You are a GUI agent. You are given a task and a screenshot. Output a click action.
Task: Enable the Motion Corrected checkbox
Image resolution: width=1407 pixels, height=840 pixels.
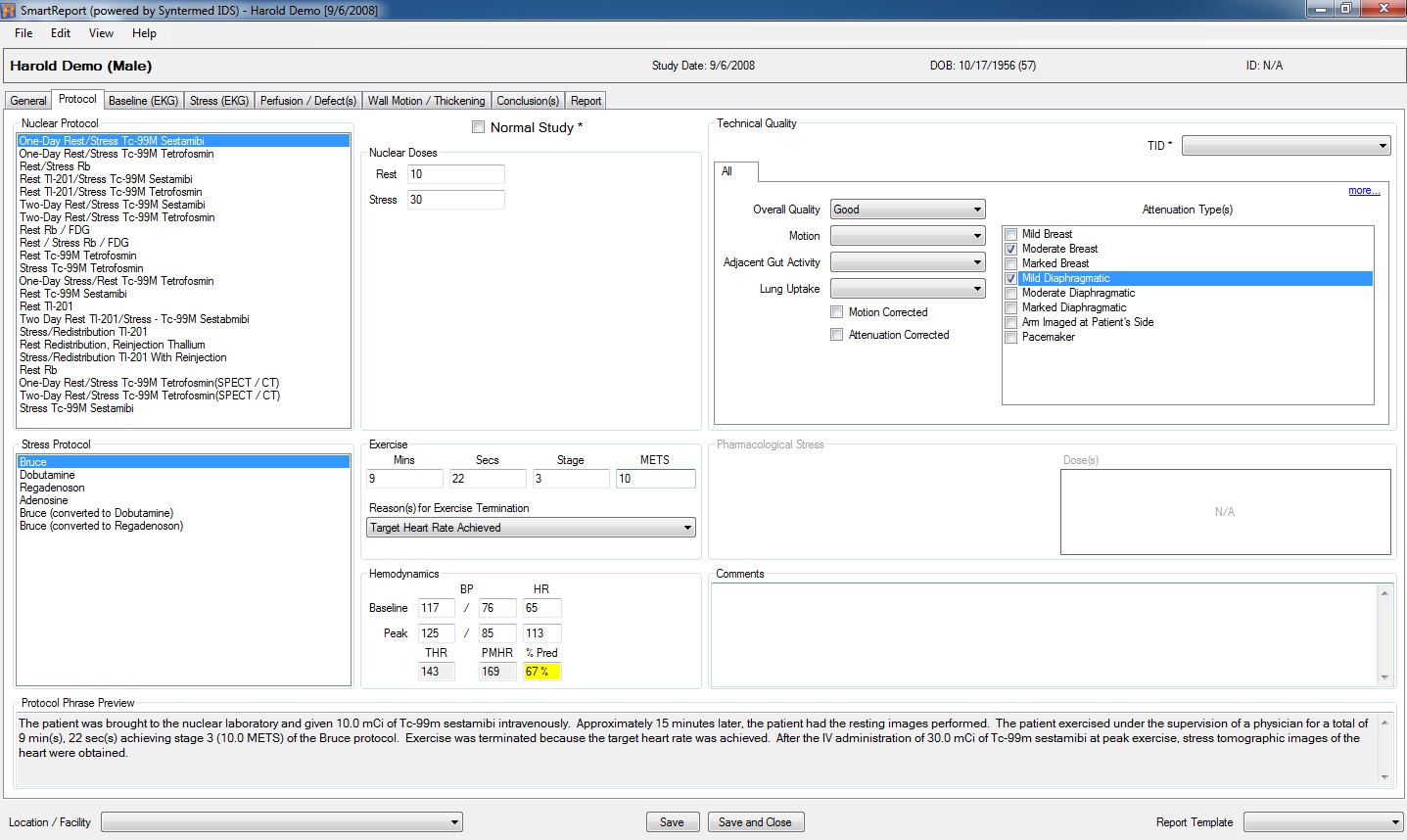click(x=837, y=312)
